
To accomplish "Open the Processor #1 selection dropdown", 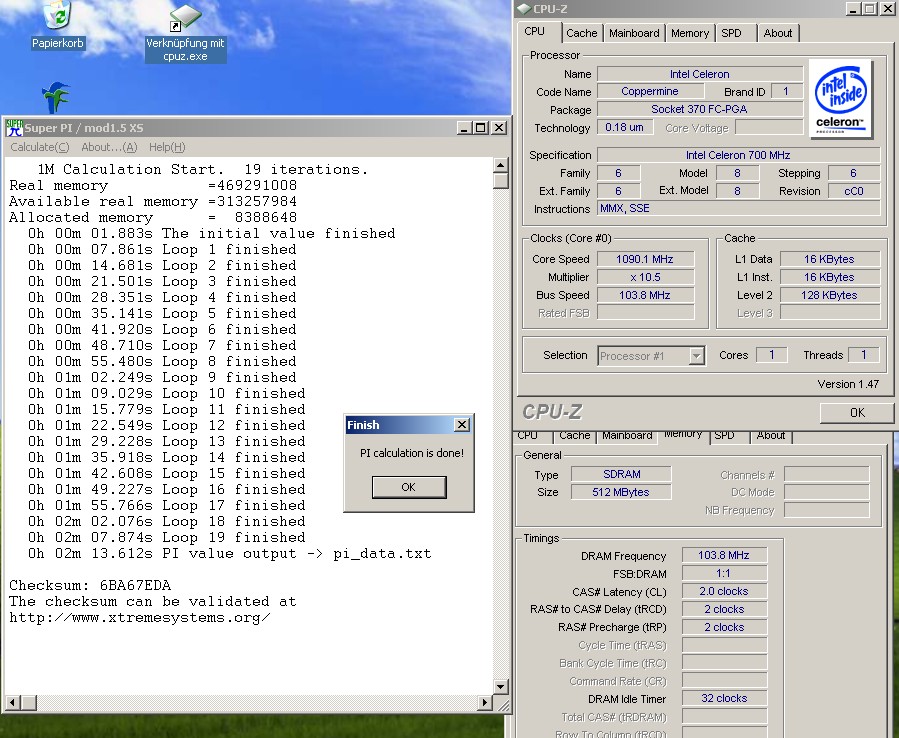I will [696, 356].
